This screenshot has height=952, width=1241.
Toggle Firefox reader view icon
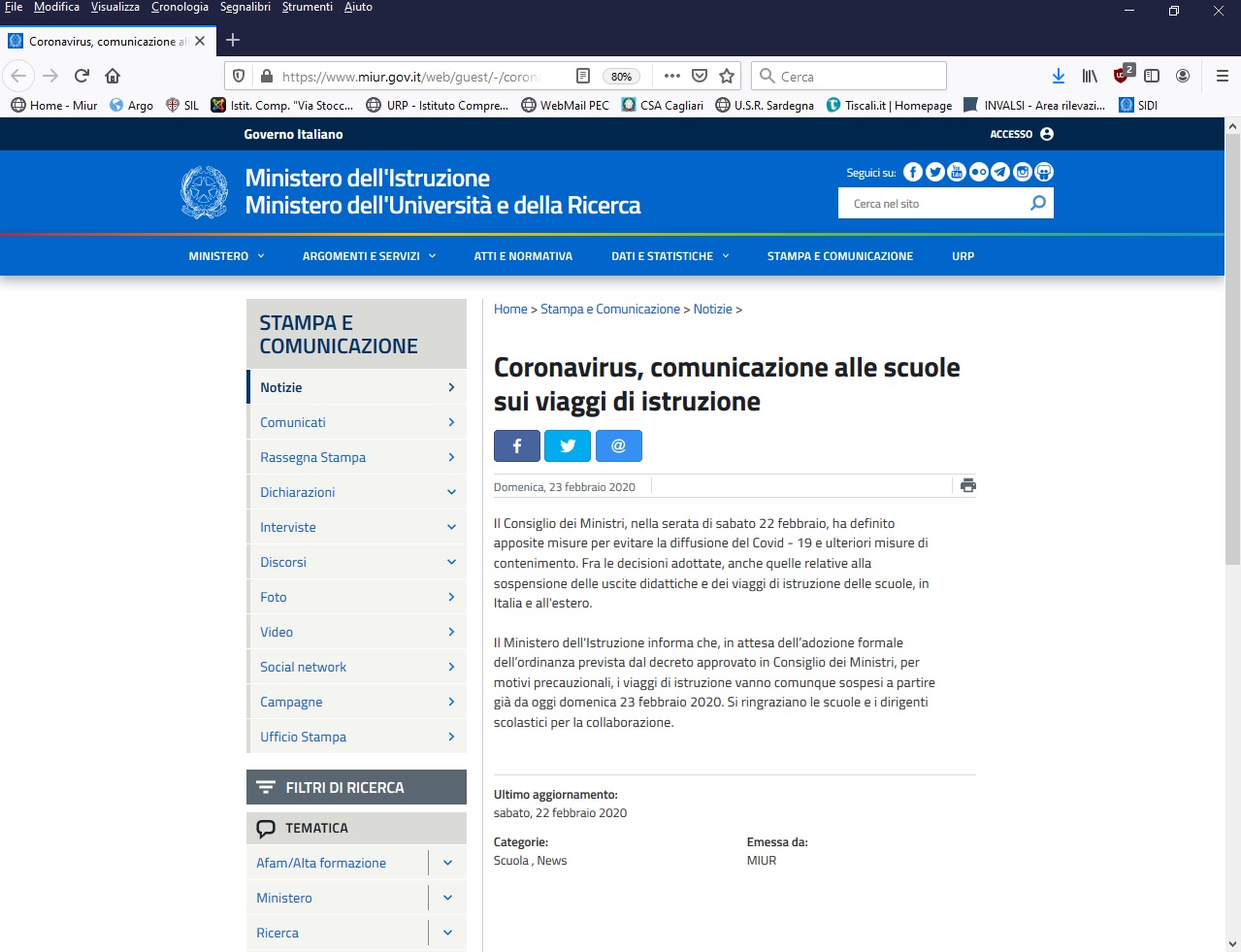[x=583, y=76]
